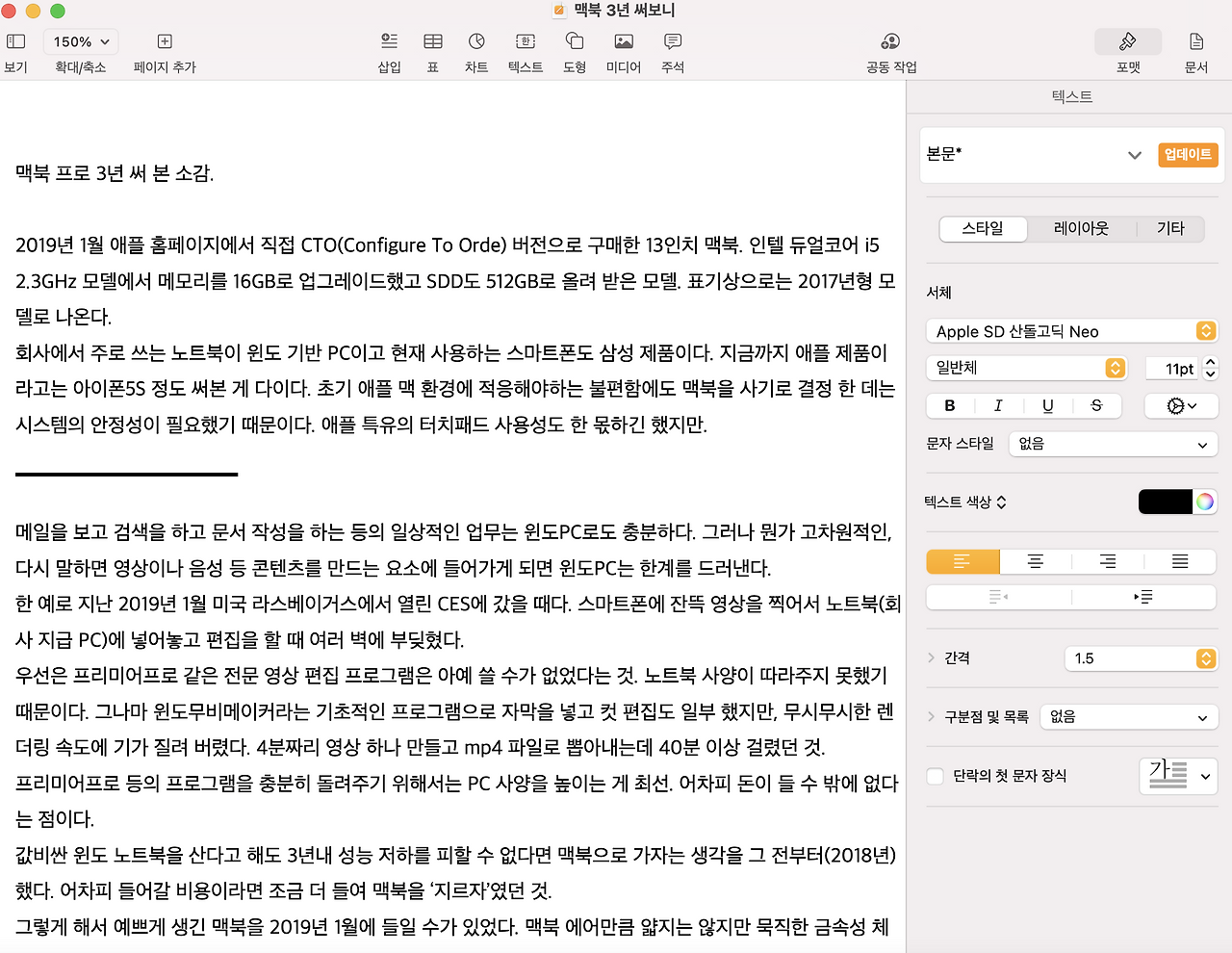Switch to the 기타 tab
The image size is (1232, 953).
1170,228
